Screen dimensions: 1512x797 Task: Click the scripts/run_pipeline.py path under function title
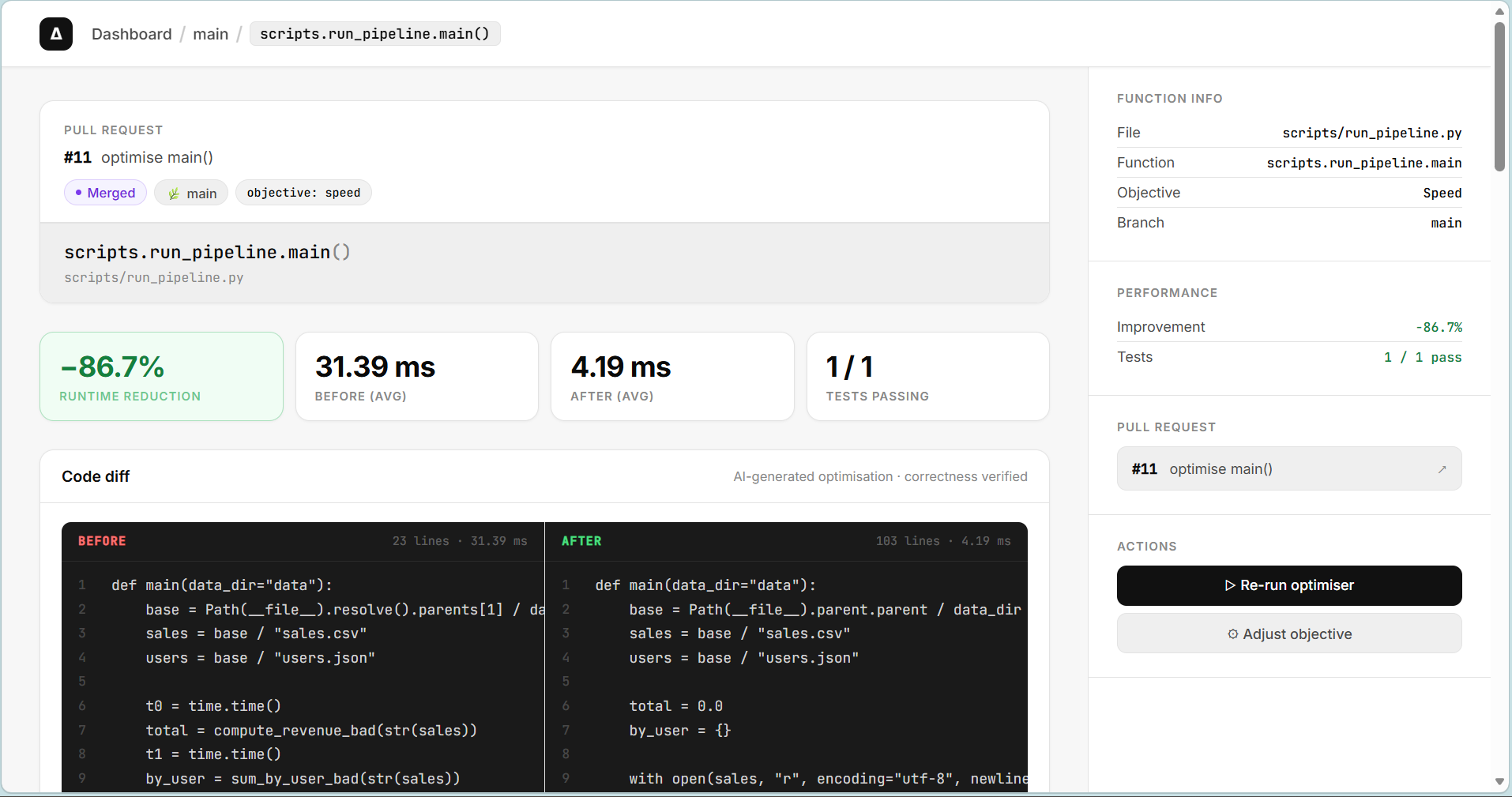click(x=154, y=277)
